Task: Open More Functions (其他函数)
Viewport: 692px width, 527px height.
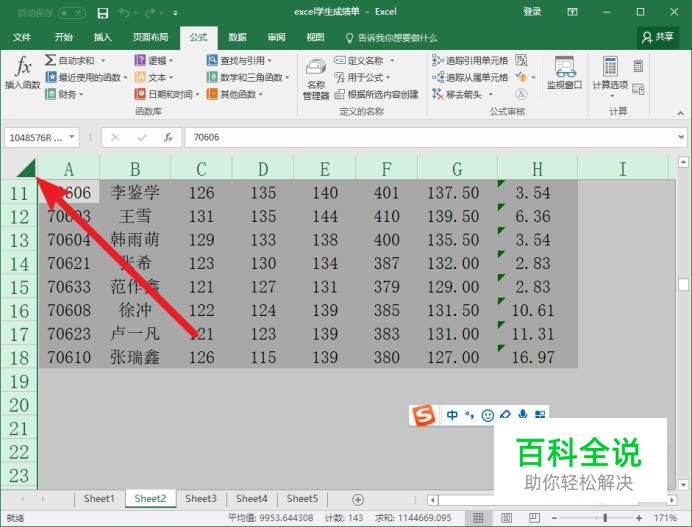Action: coord(235,94)
